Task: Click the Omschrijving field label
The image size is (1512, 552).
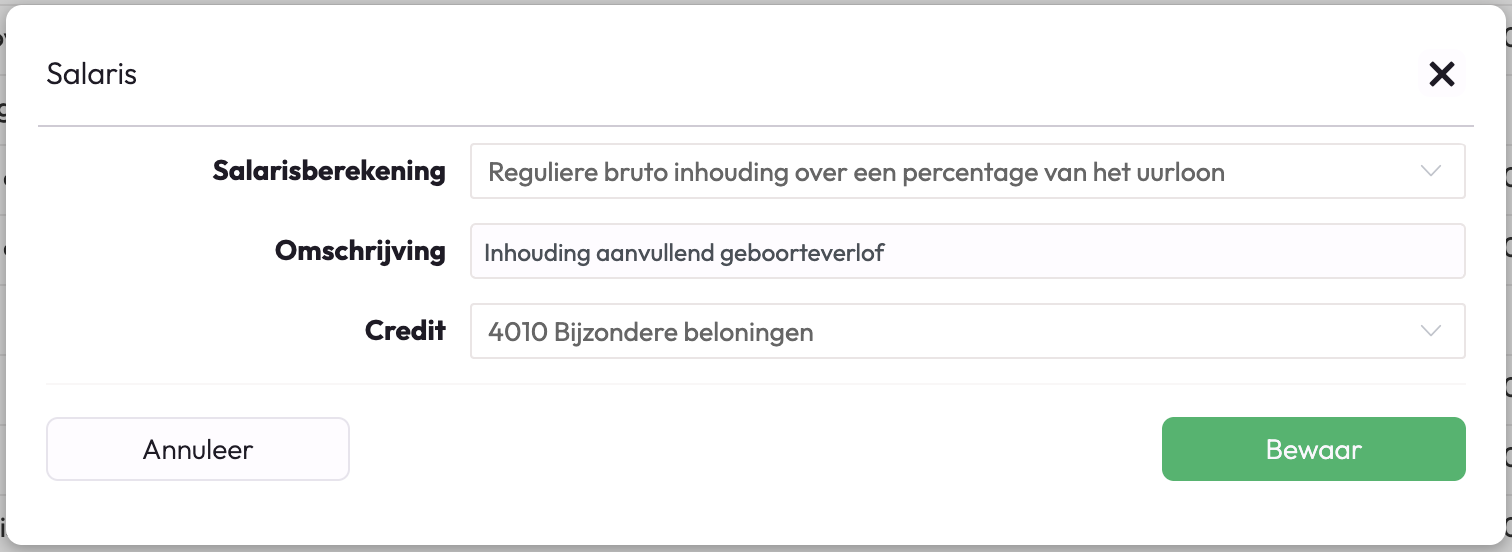Action: [x=360, y=250]
